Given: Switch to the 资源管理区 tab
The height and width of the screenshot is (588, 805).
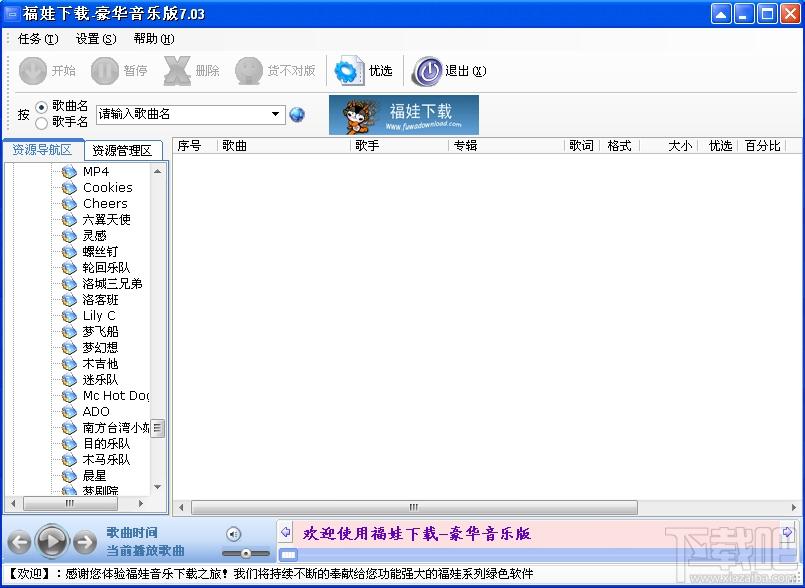Looking at the screenshot, I should 122,150.
